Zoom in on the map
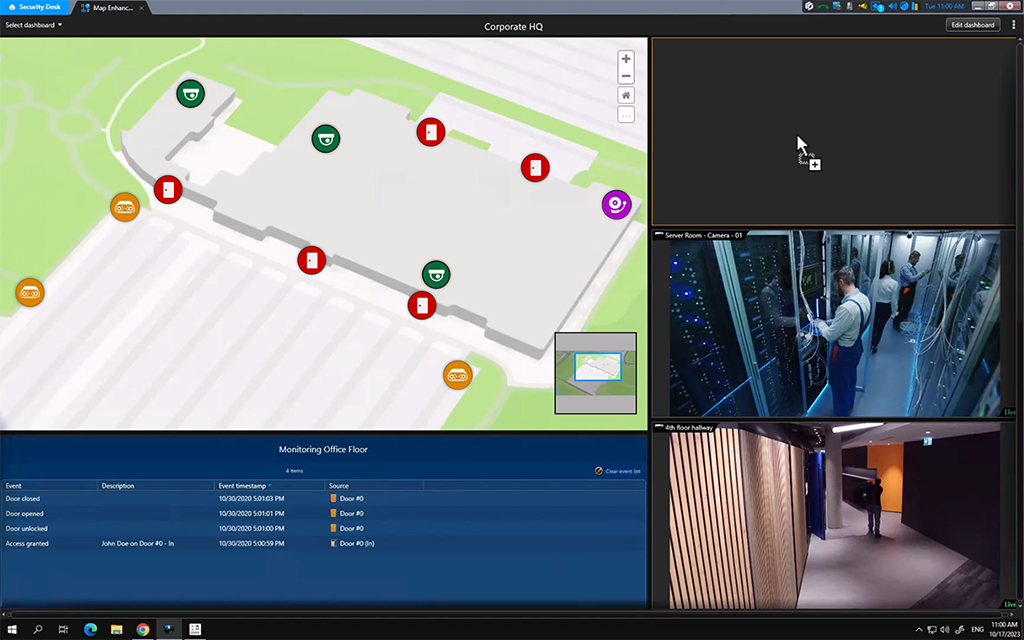 (x=626, y=59)
